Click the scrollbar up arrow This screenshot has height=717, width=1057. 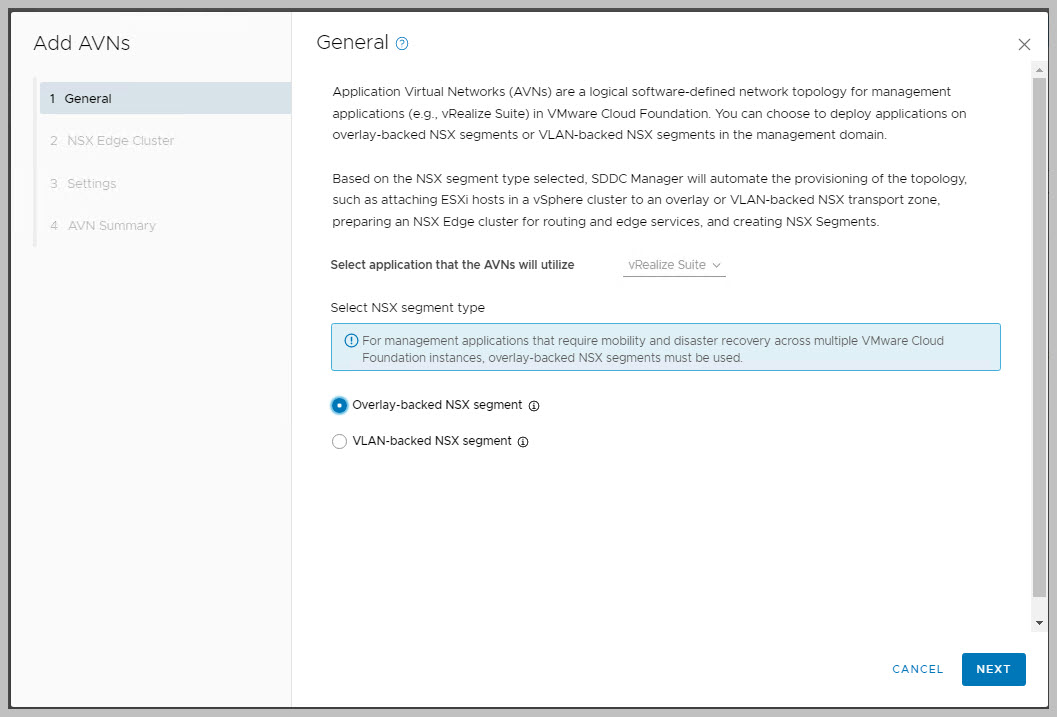coord(1039,68)
